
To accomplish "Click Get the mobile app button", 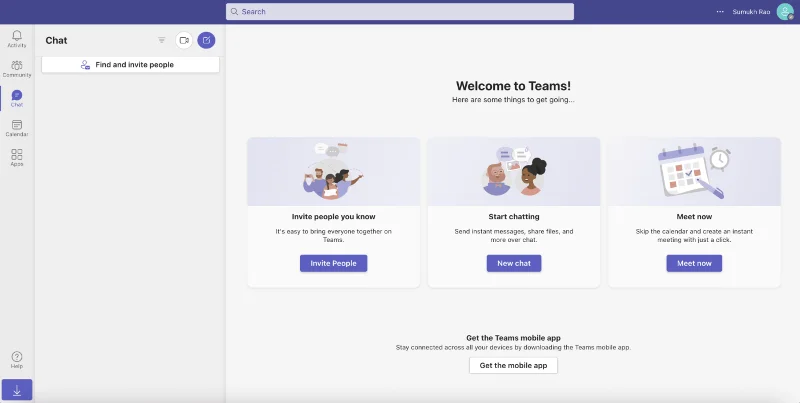I will 513,365.
